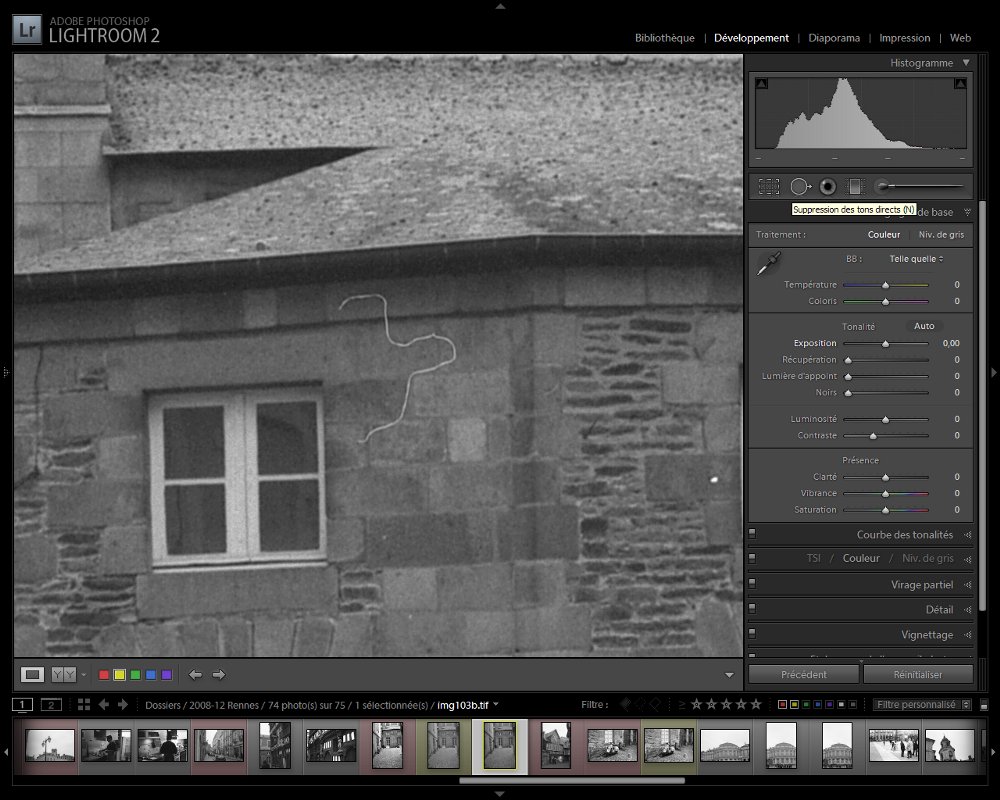The width and height of the screenshot is (1000, 800).
Task: Toggle filters on/off switch
Action: click(984, 705)
